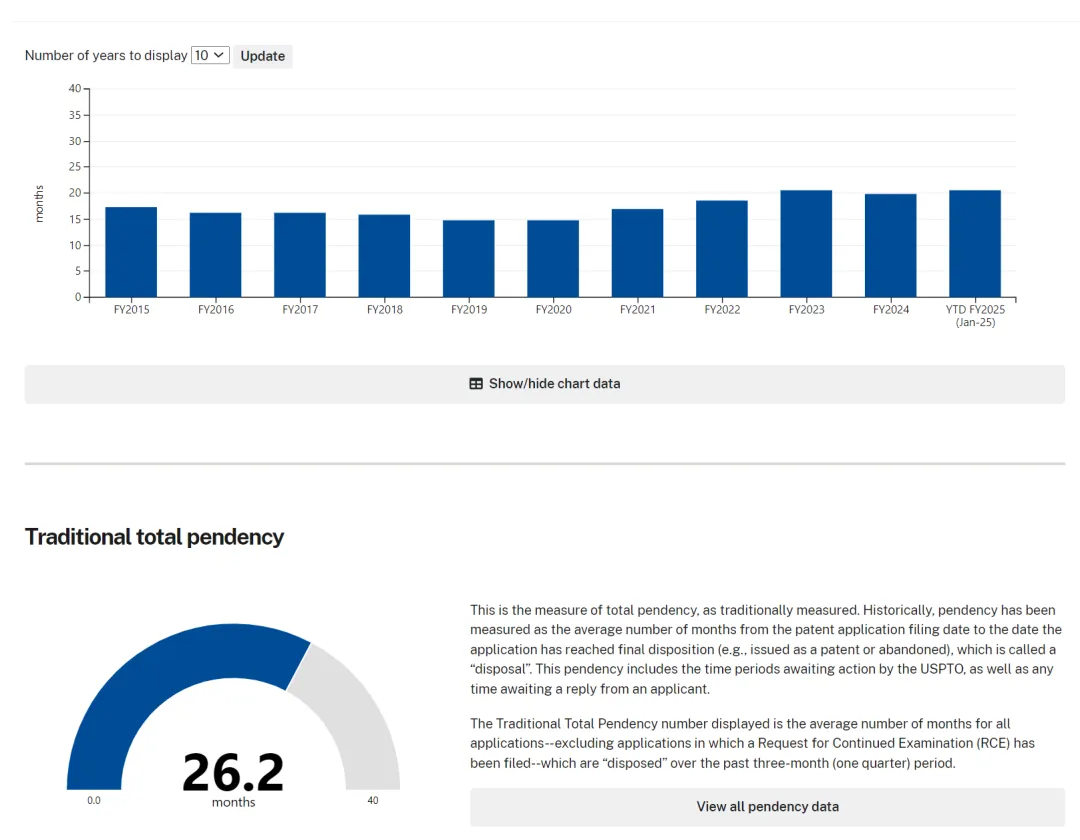The height and width of the screenshot is (840, 1080).
Task: Click the gauge's 0.0 minimum label
Action: click(94, 800)
